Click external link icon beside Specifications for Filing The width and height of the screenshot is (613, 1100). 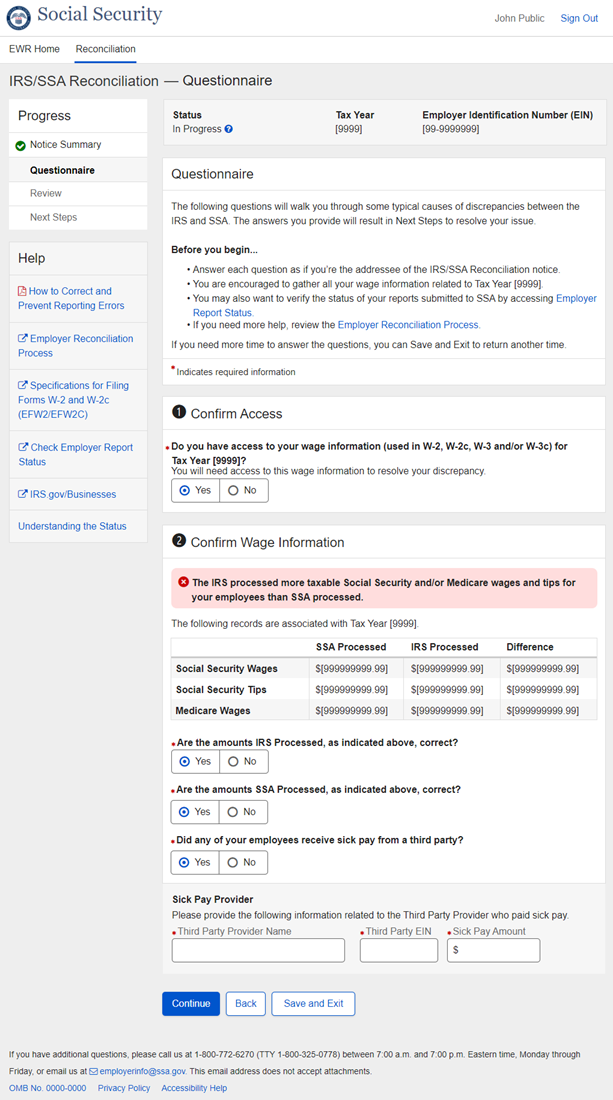click(22, 386)
